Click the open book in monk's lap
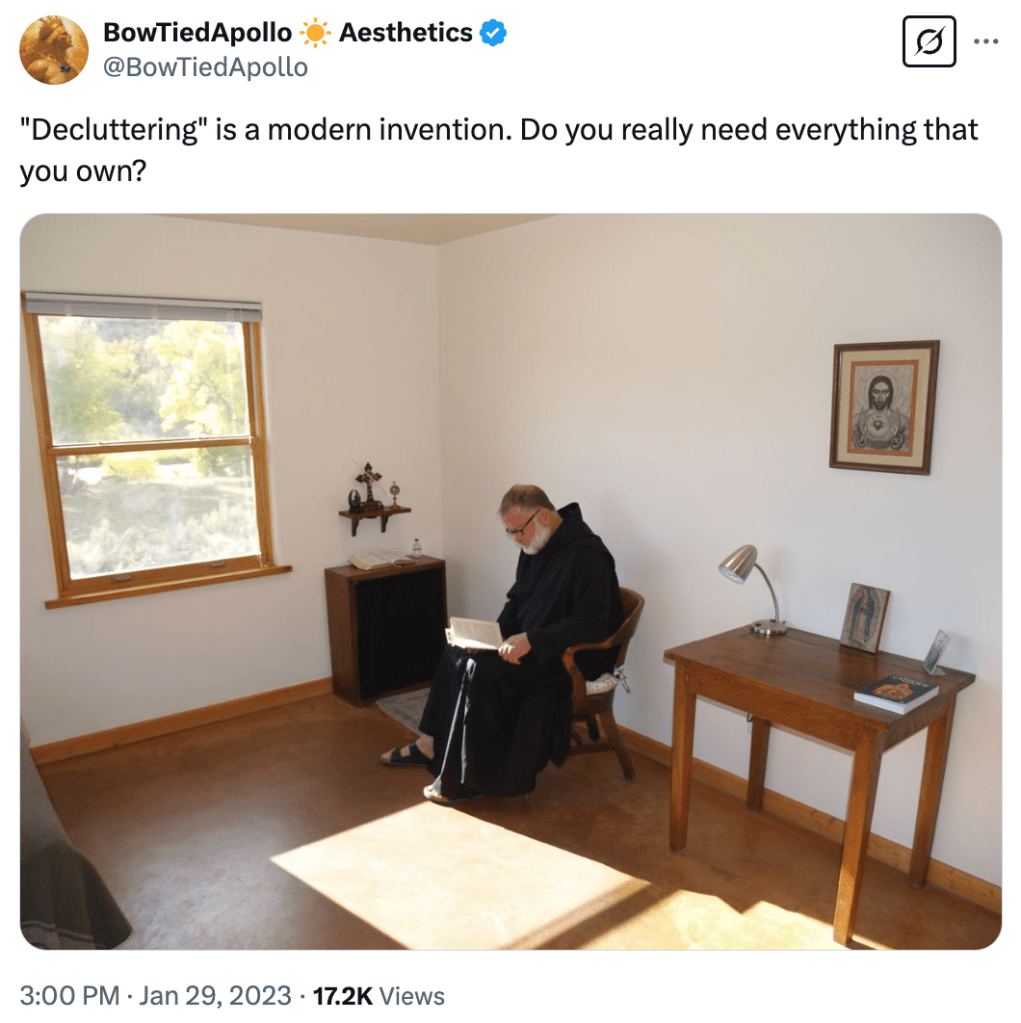 coord(474,634)
